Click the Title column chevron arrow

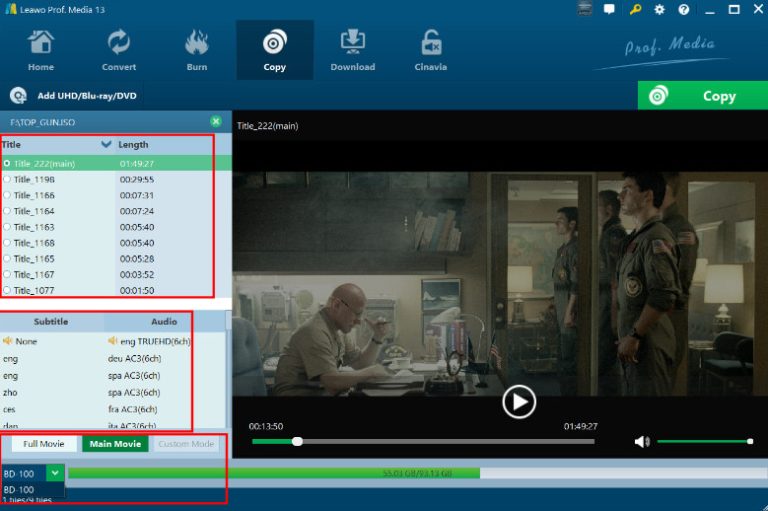(106, 145)
